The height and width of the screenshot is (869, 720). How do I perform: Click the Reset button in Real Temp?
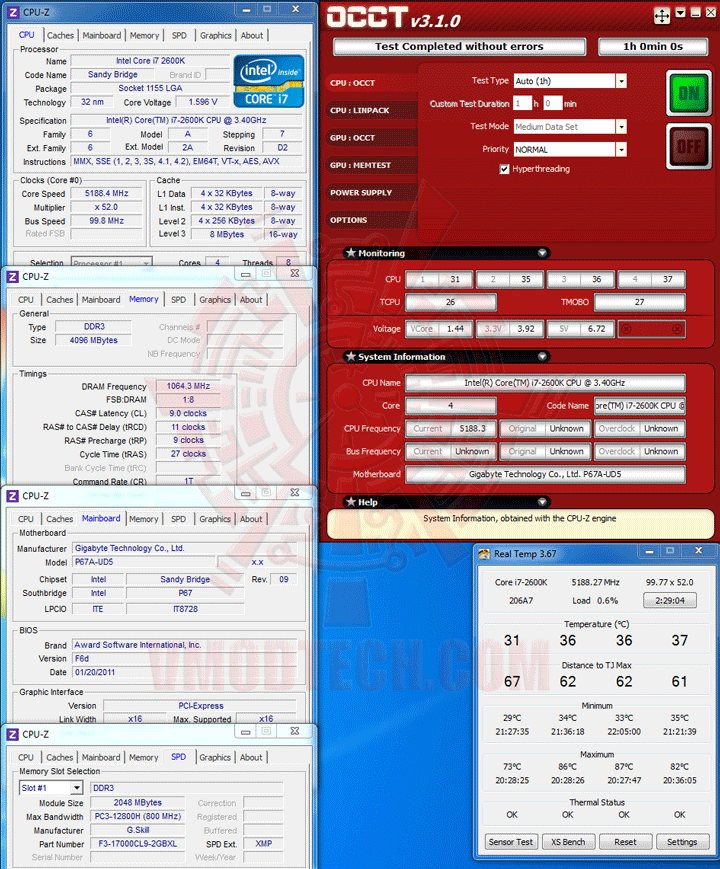click(625, 842)
